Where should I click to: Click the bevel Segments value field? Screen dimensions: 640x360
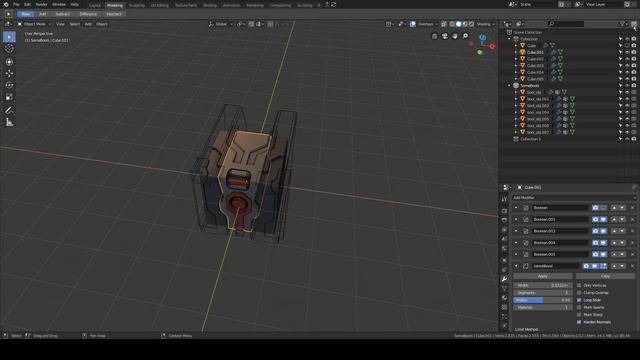pos(542,293)
